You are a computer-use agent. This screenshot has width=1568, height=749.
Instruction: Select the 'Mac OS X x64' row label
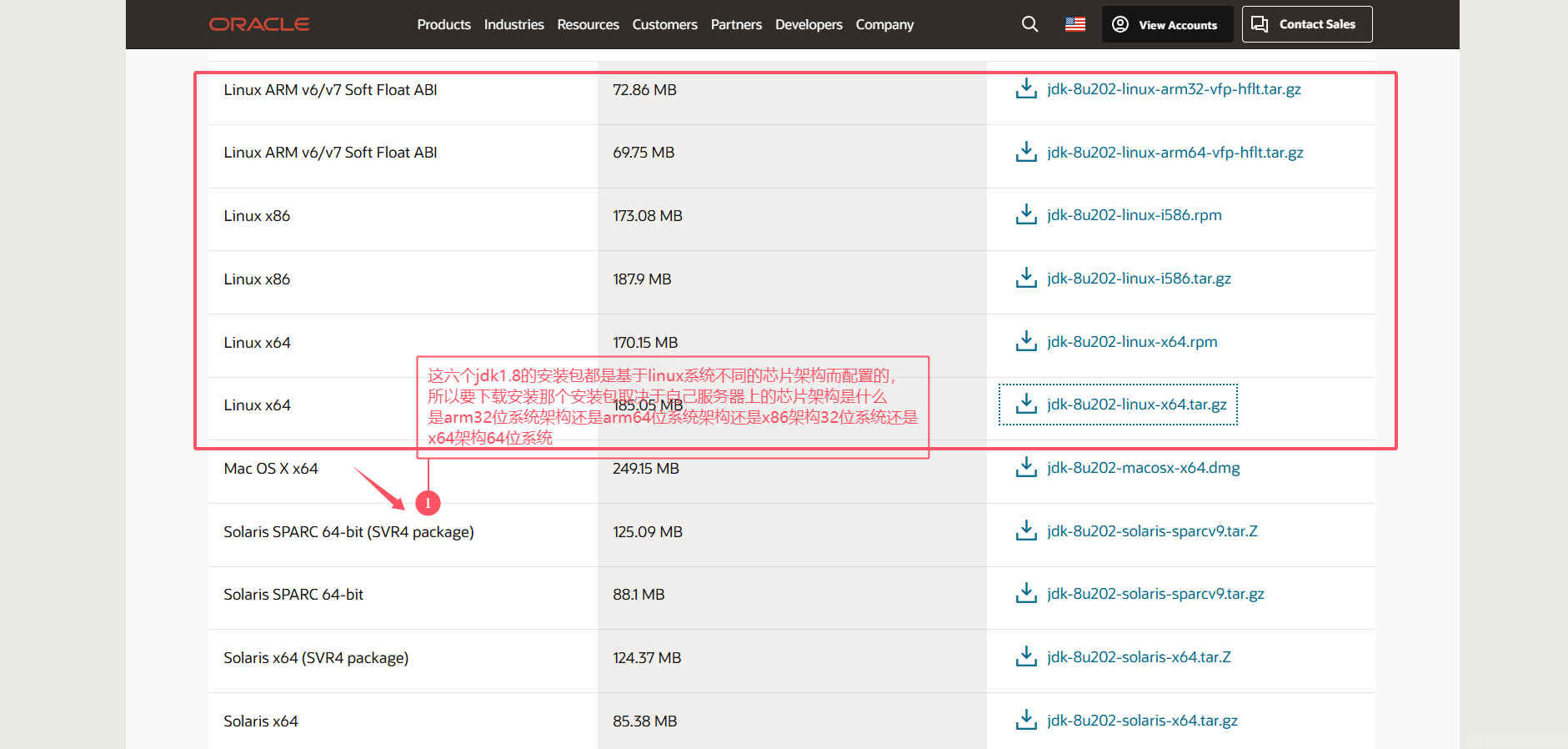(271, 468)
